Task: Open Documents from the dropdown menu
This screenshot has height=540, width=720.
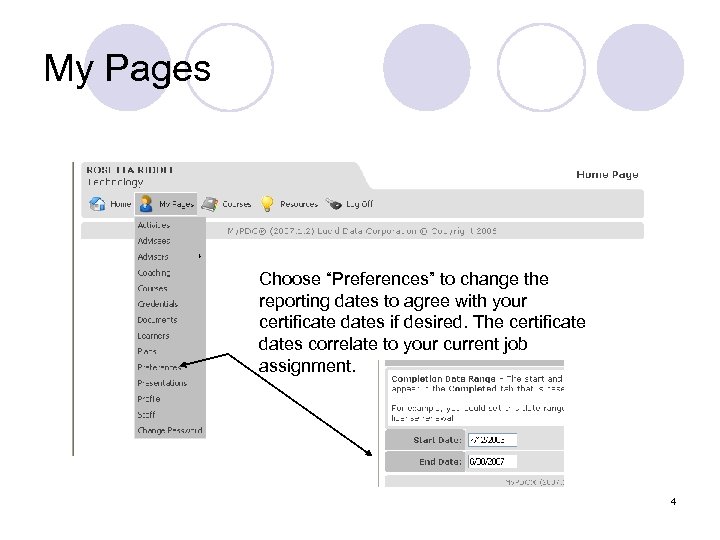Action: pos(157,320)
